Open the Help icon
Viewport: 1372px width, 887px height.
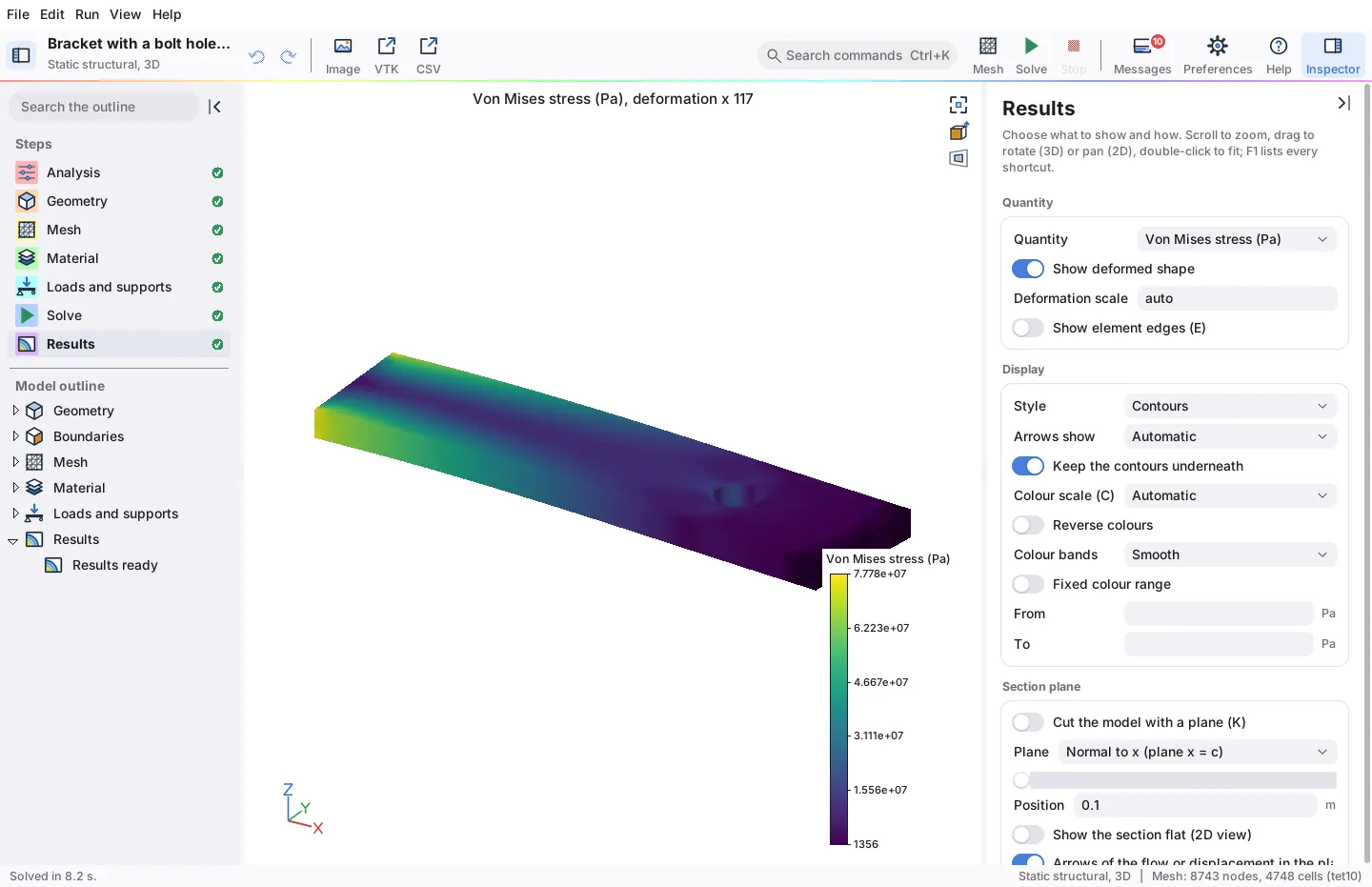(1279, 55)
